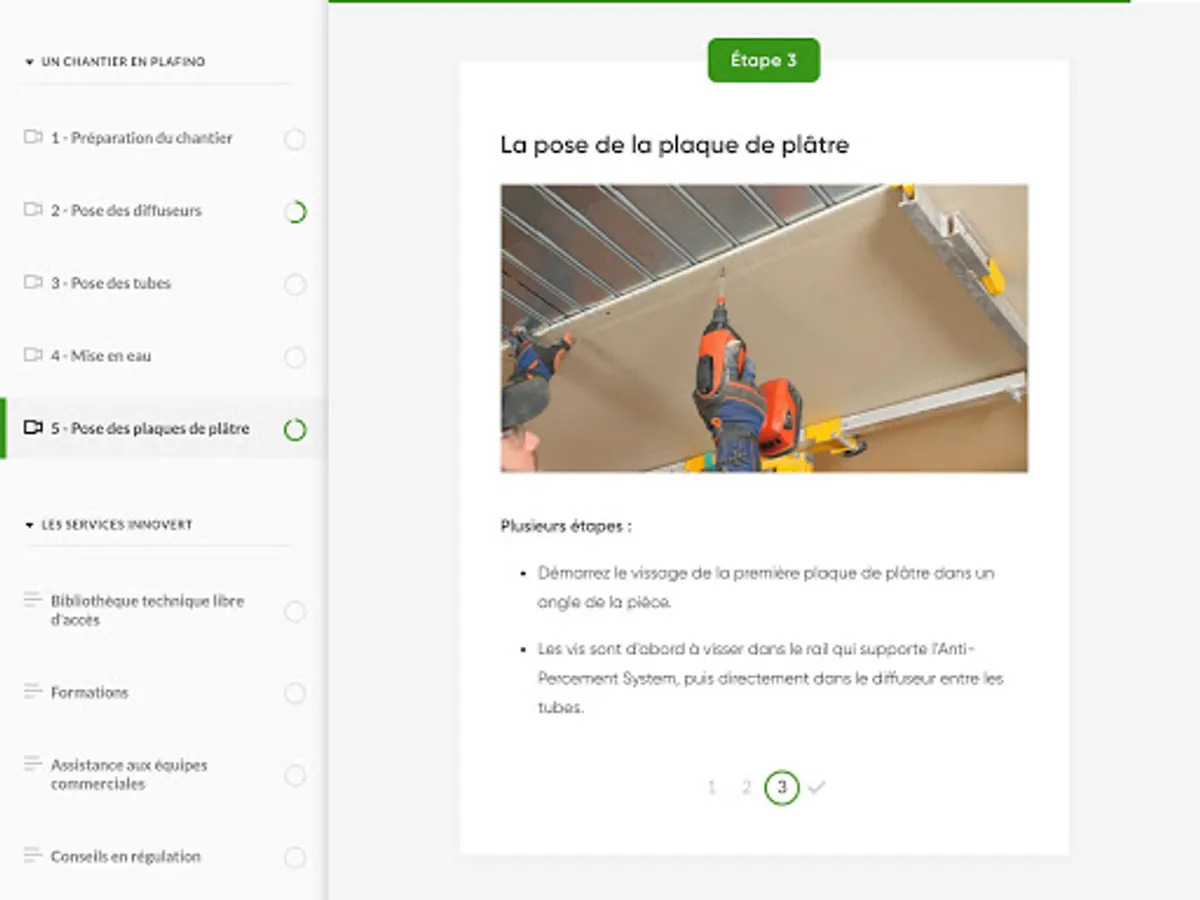Open lesson 2 - Pose des diffuseurs
Viewport: 1200px width, 900px height.
(x=126, y=211)
